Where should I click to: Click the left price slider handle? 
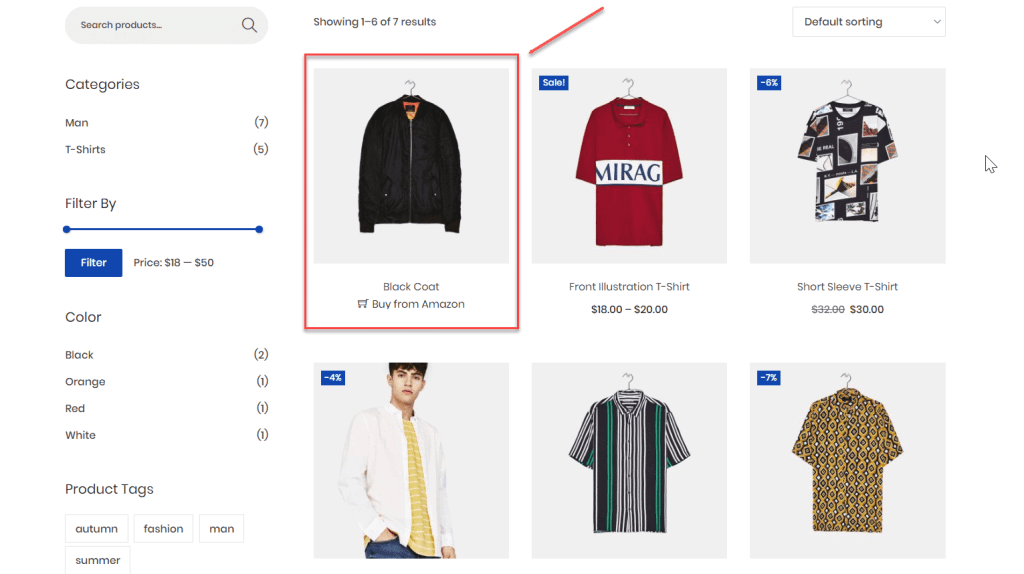[67, 230]
